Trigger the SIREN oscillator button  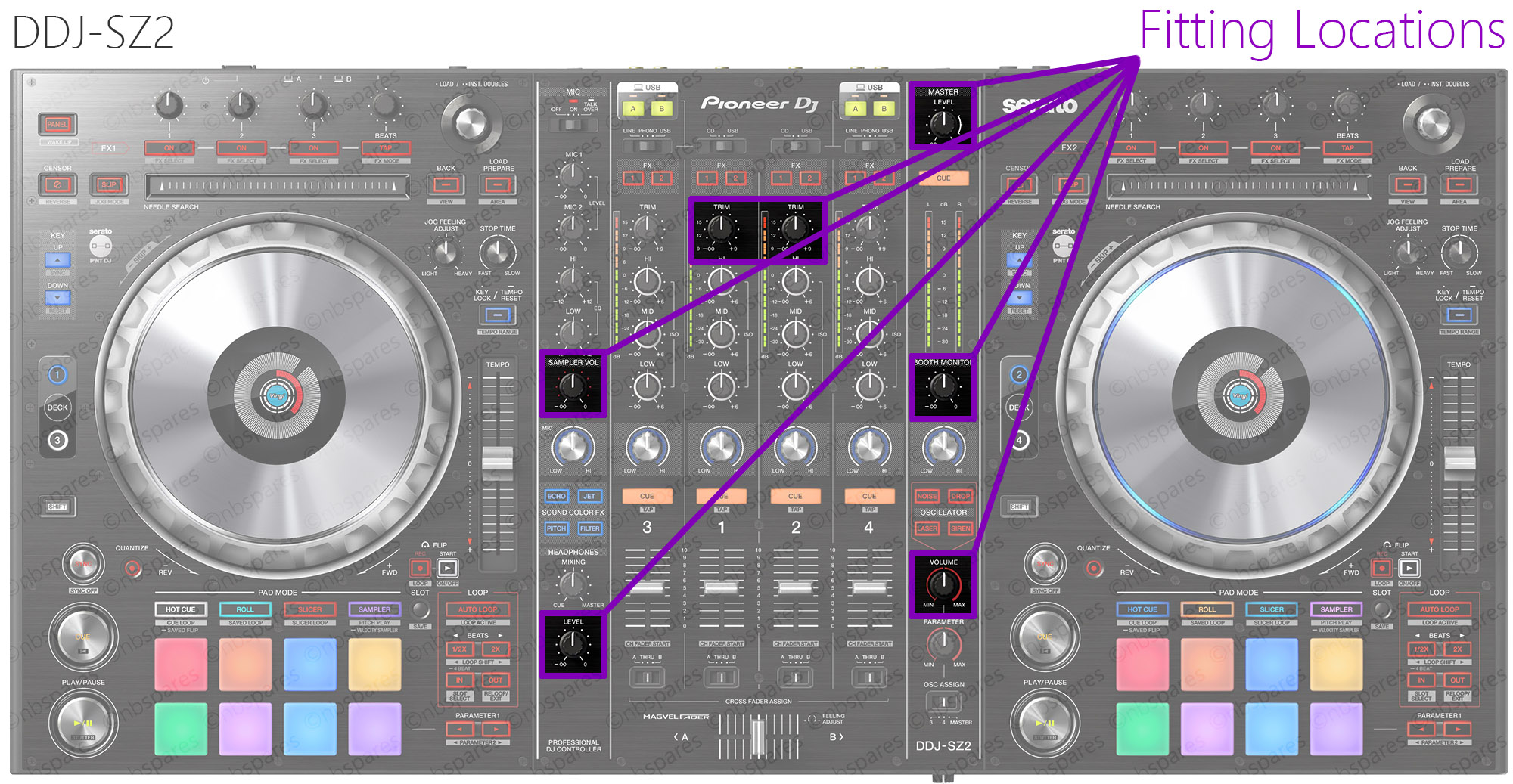coord(960,528)
